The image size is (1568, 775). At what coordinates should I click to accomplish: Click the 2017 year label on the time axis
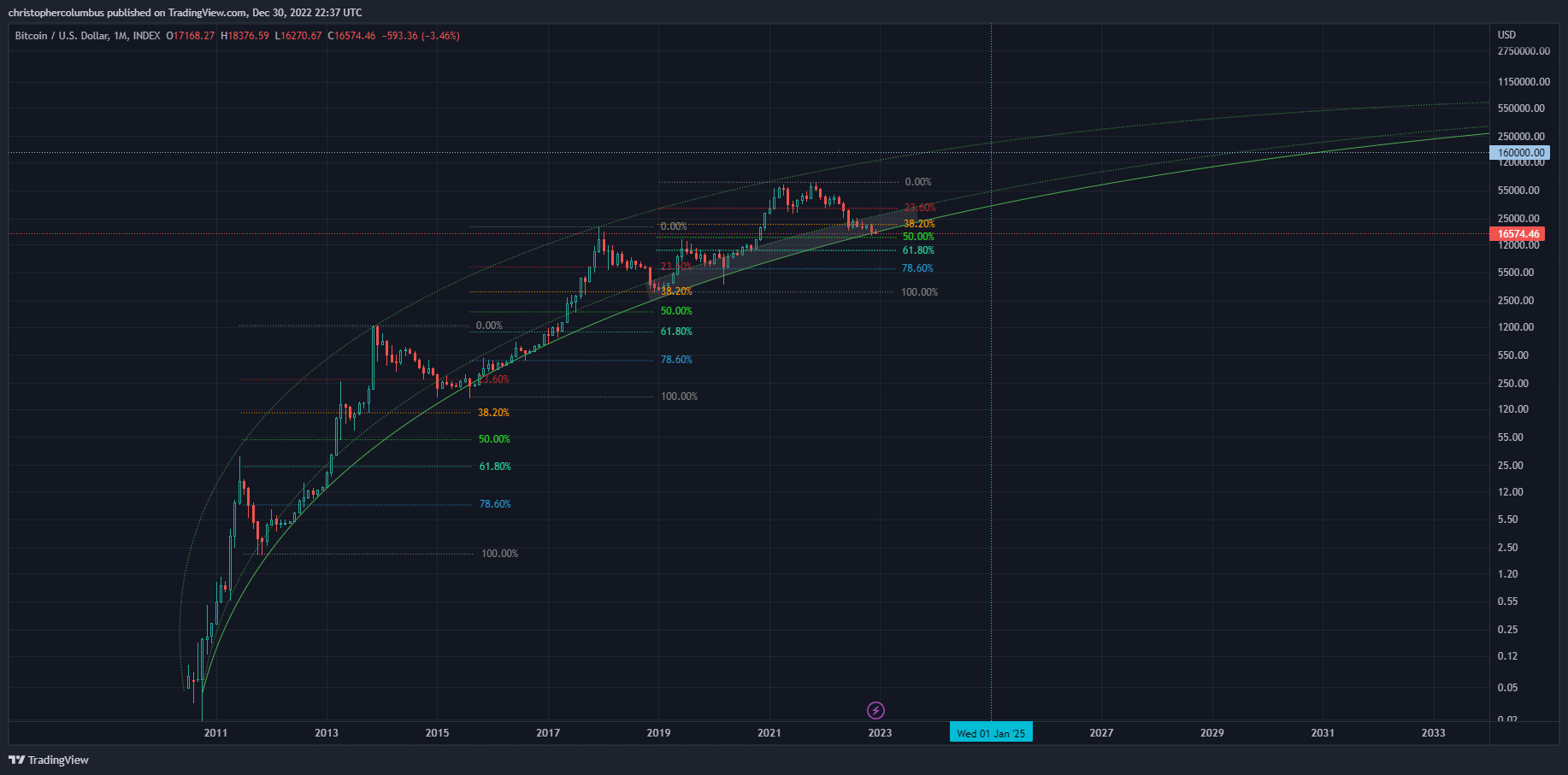[x=548, y=732]
